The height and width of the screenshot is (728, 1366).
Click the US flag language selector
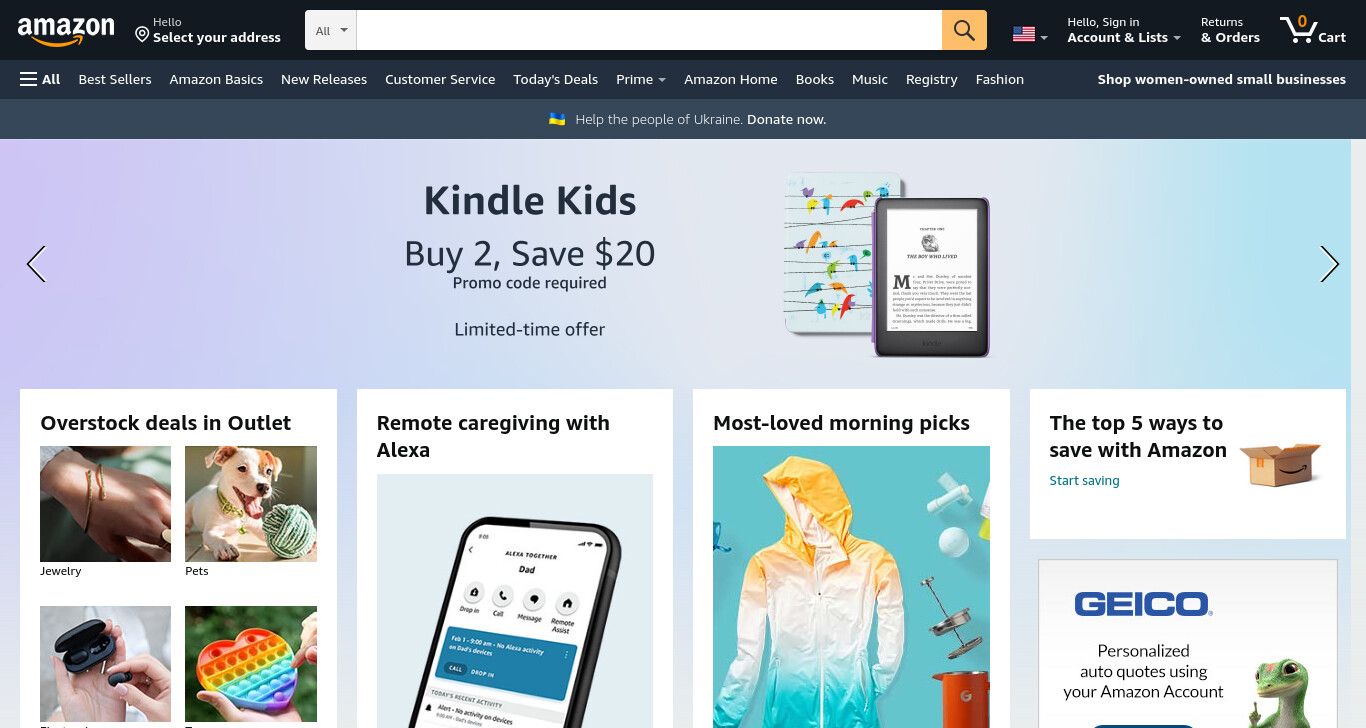click(1030, 35)
